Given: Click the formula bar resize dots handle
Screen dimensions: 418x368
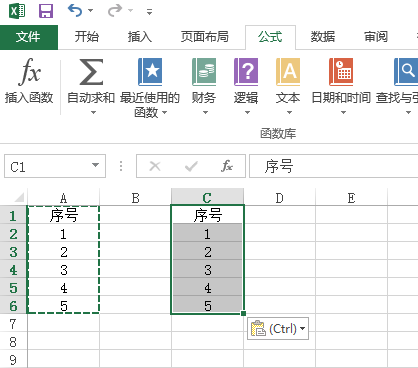Looking at the screenshot, I should 121,166.
